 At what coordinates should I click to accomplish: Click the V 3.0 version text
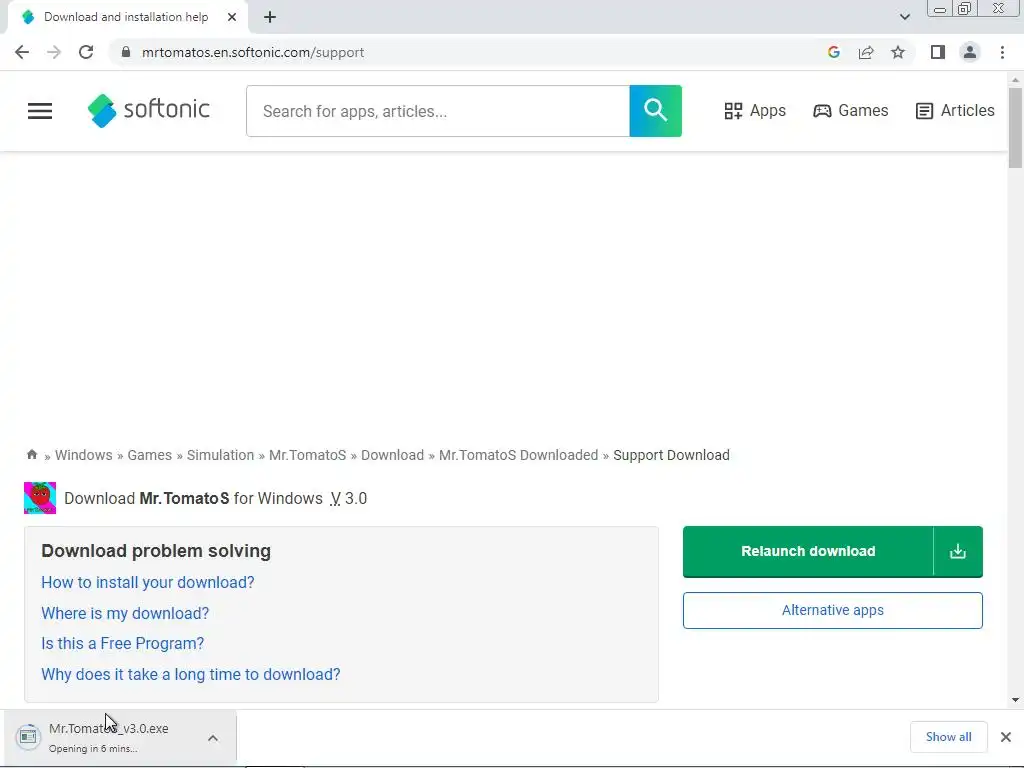click(x=348, y=499)
